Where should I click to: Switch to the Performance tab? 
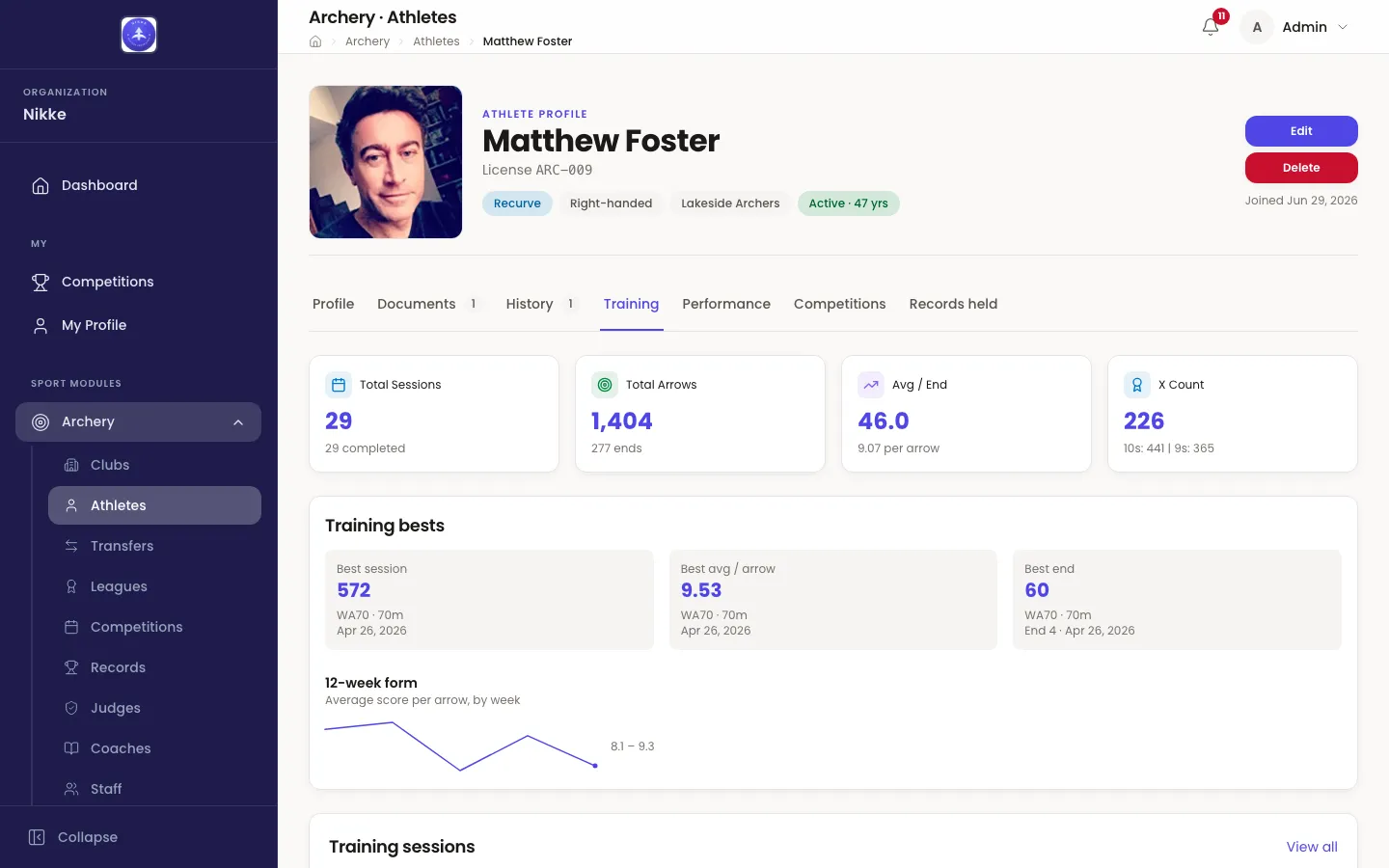coord(726,304)
